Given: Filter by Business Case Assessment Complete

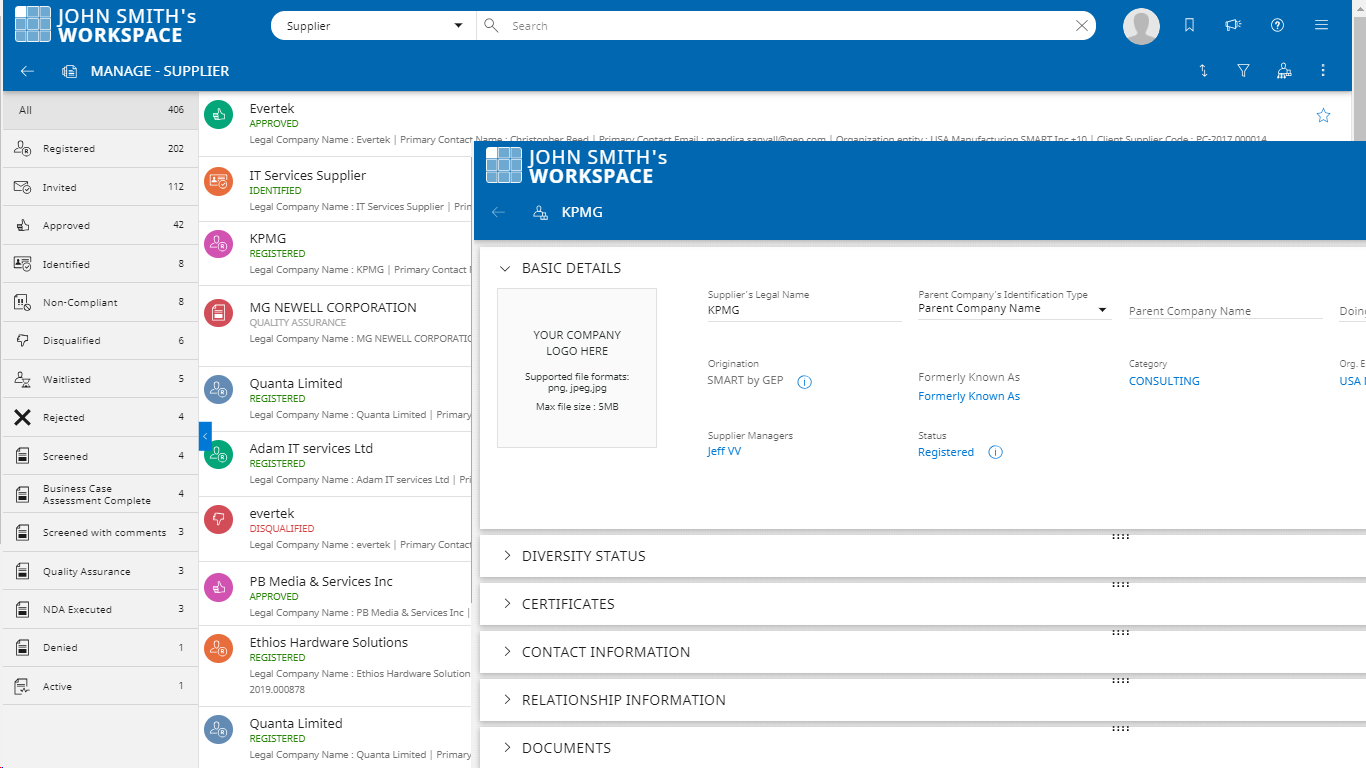Looking at the screenshot, I should point(100,494).
